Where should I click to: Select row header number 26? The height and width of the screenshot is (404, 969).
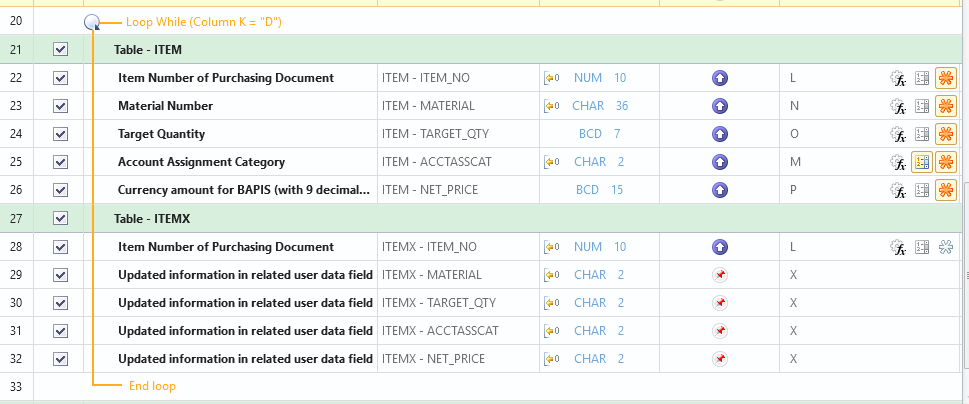click(x=16, y=190)
